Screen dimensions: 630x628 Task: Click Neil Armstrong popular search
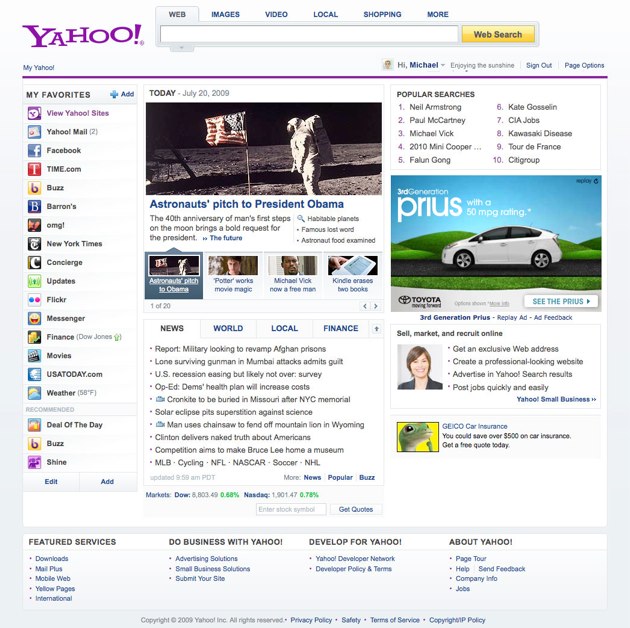coord(435,107)
